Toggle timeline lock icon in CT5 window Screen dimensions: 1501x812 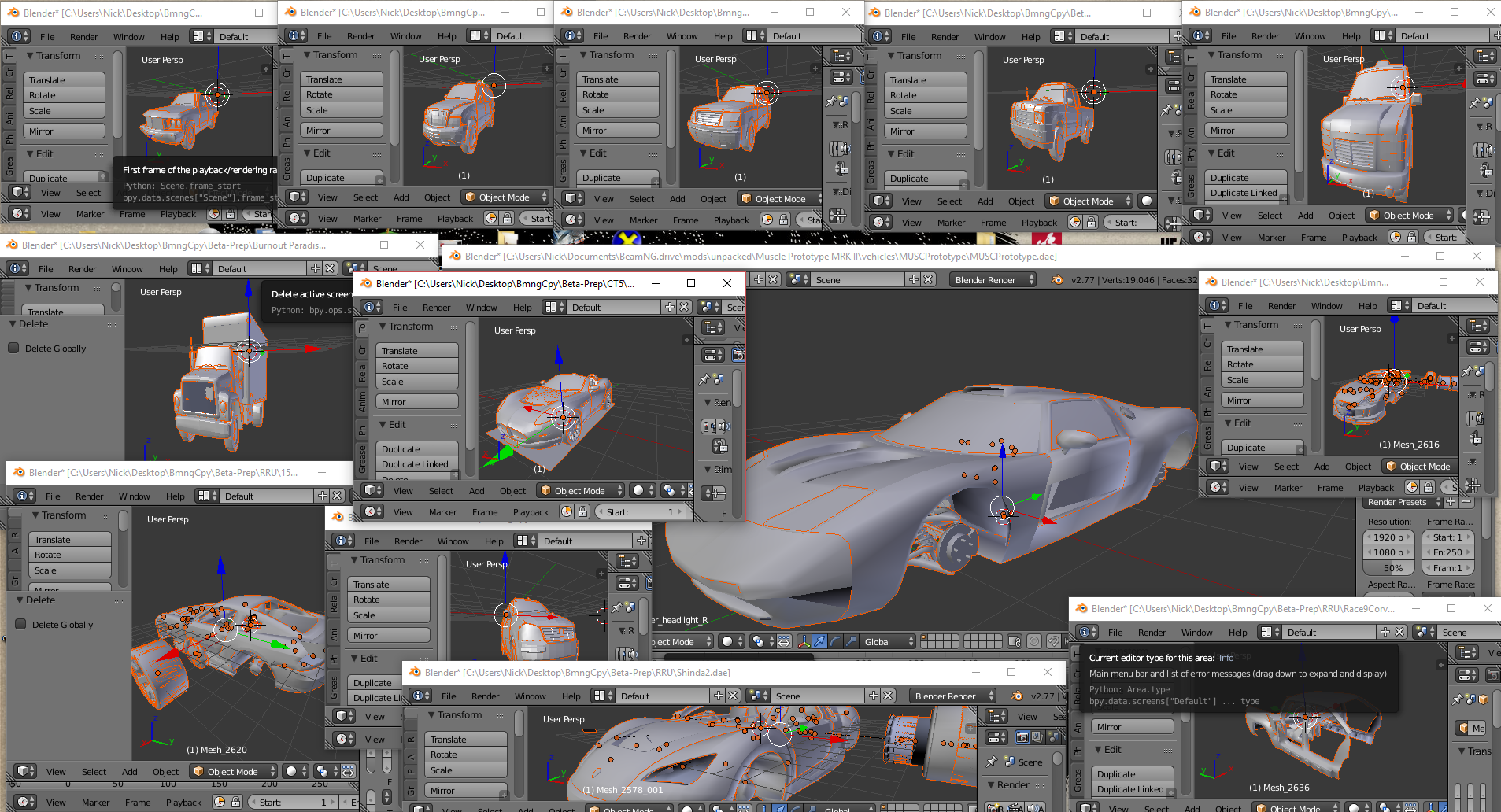point(582,511)
